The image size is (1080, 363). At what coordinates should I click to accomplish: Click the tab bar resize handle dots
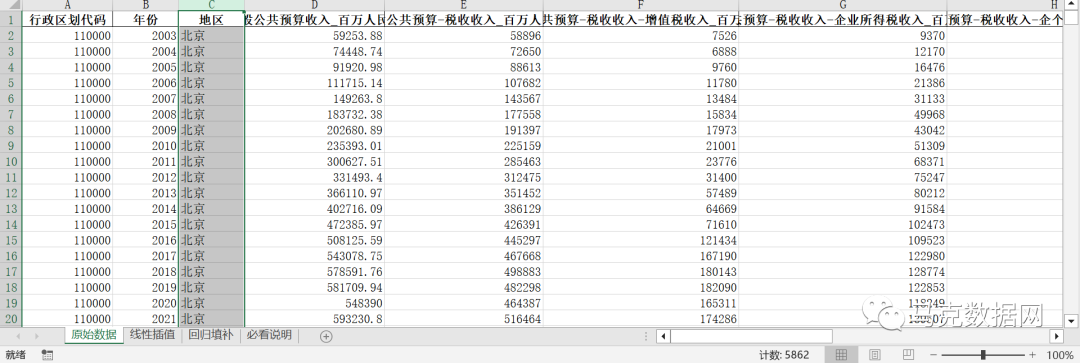(x=645, y=336)
